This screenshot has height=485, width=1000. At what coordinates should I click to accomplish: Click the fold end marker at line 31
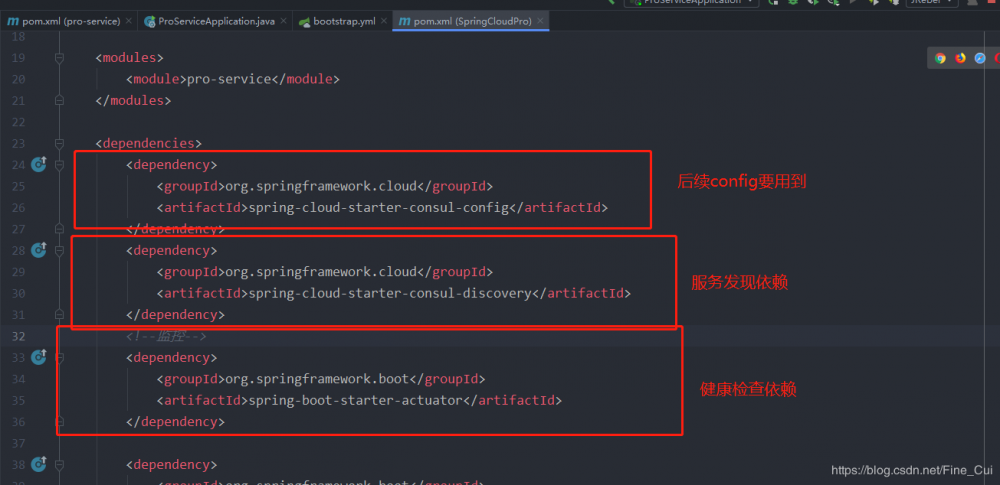click(59, 315)
